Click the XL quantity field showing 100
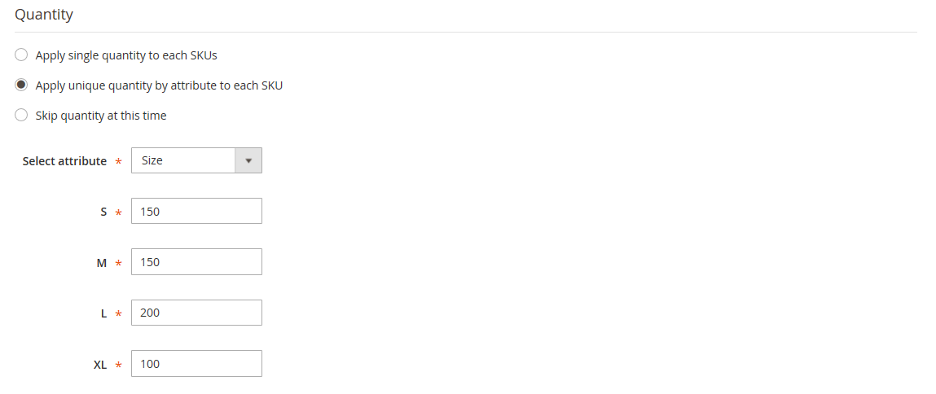This screenshot has height=394, width=936. coord(196,364)
